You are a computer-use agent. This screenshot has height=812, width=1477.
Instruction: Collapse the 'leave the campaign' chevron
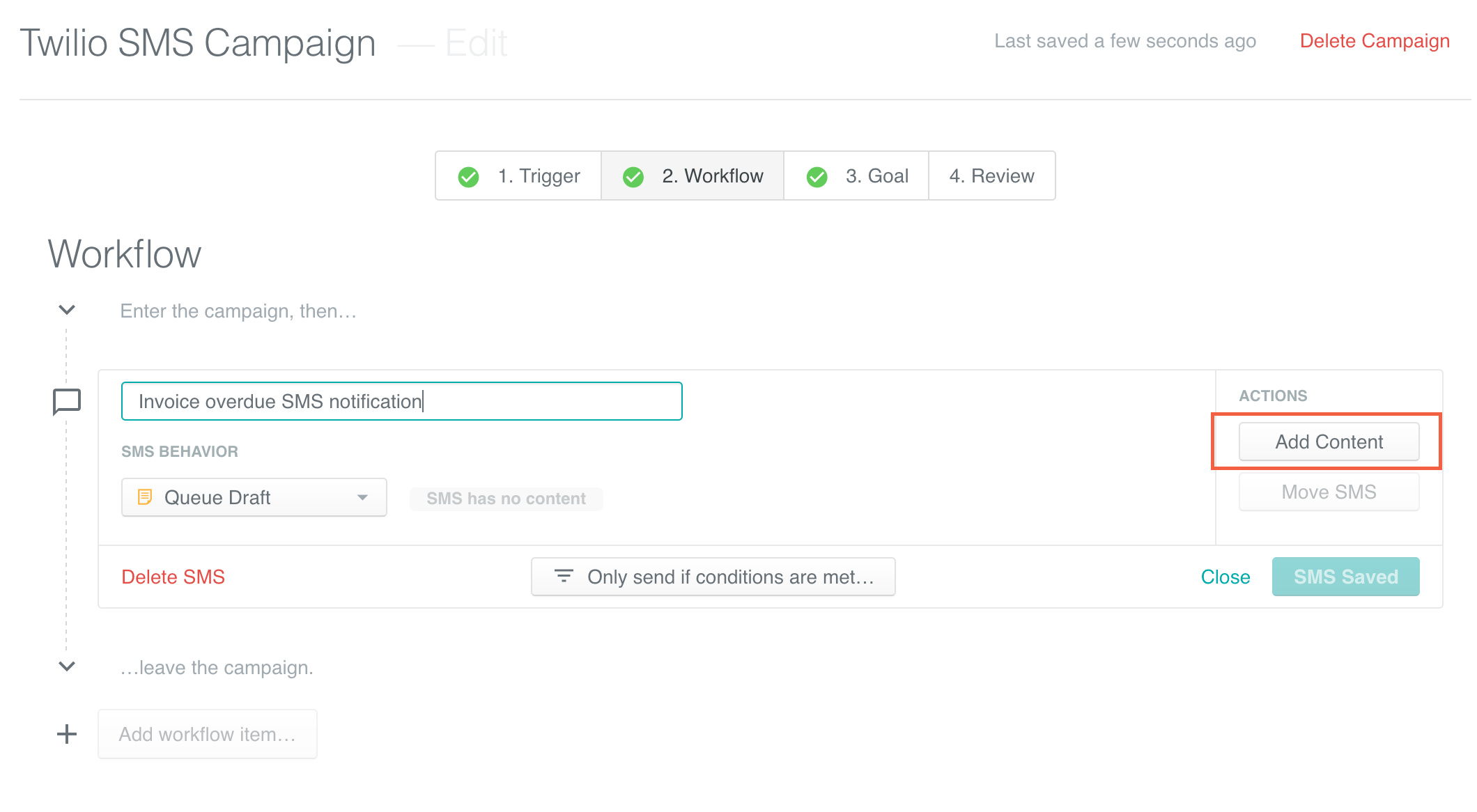pos(67,666)
